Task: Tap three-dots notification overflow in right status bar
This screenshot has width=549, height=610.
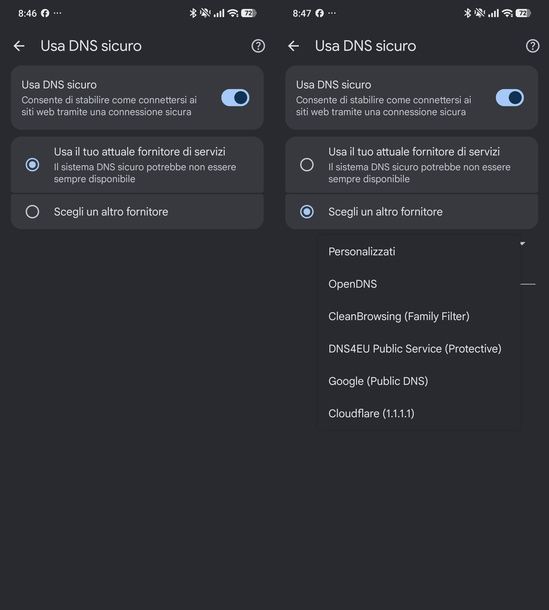Action: (332, 13)
